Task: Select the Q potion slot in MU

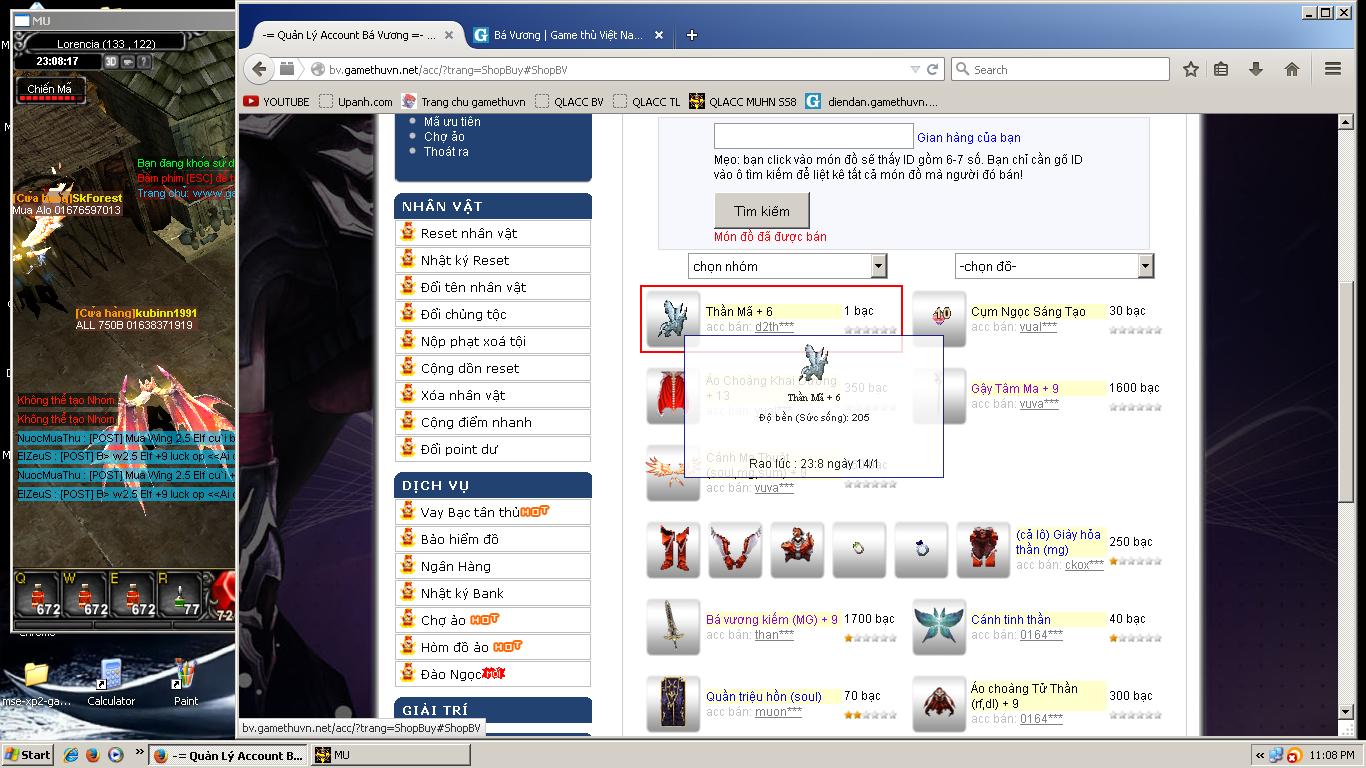Action: click(39, 594)
